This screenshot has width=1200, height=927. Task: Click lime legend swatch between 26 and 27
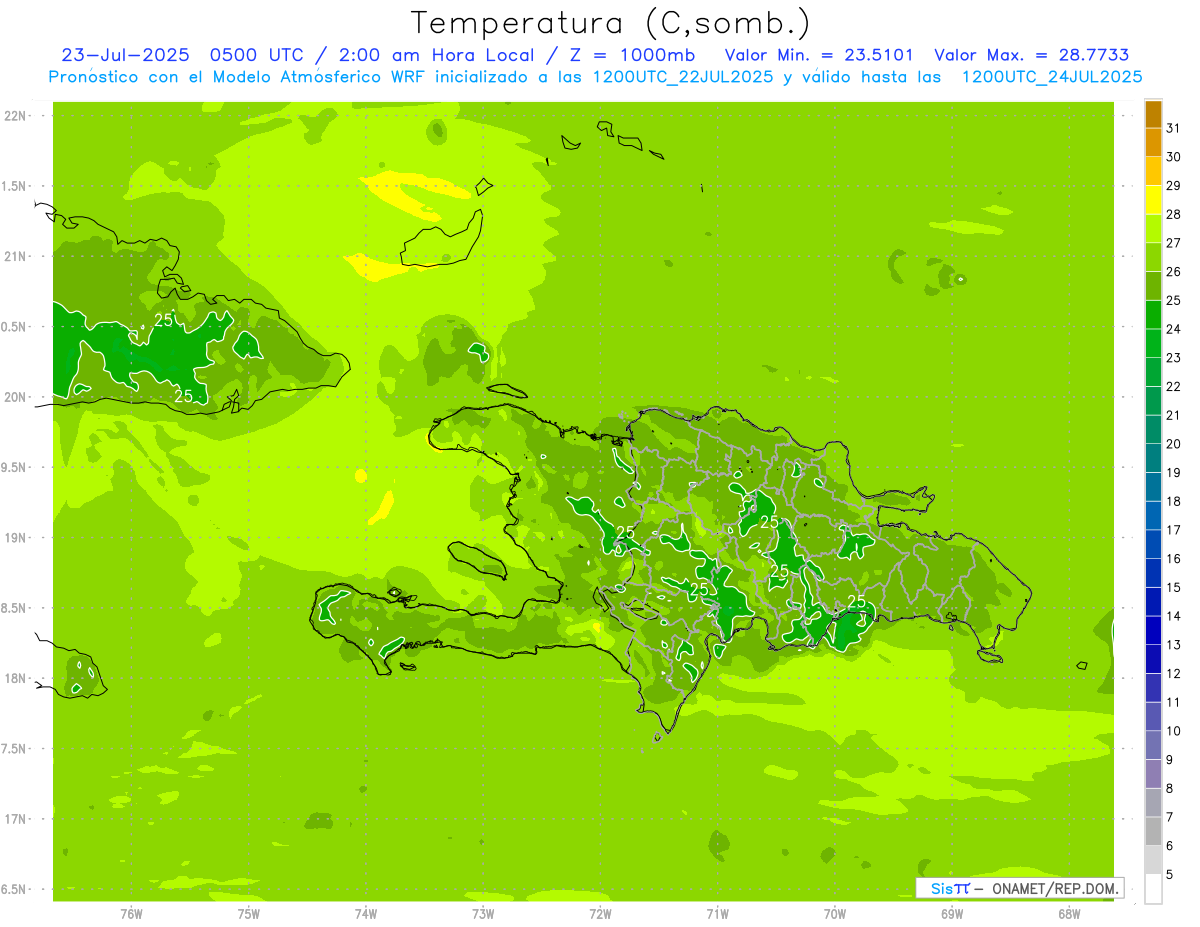pyautogui.click(x=1153, y=258)
